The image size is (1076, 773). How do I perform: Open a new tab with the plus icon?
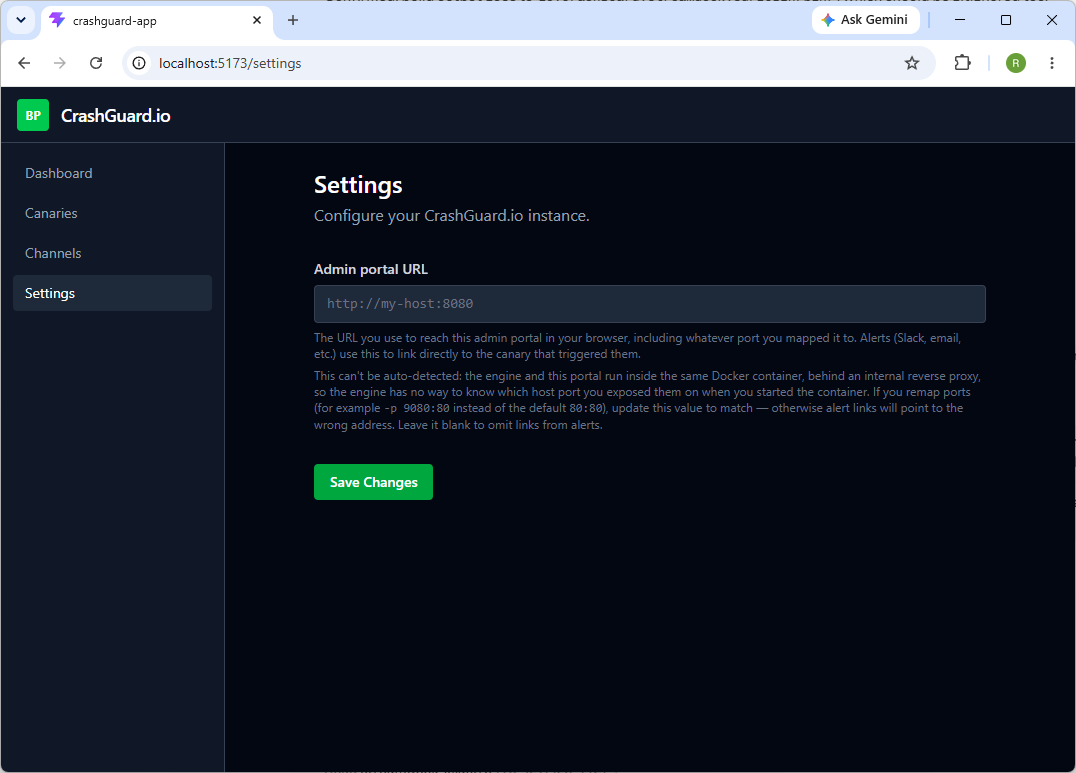tap(293, 21)
